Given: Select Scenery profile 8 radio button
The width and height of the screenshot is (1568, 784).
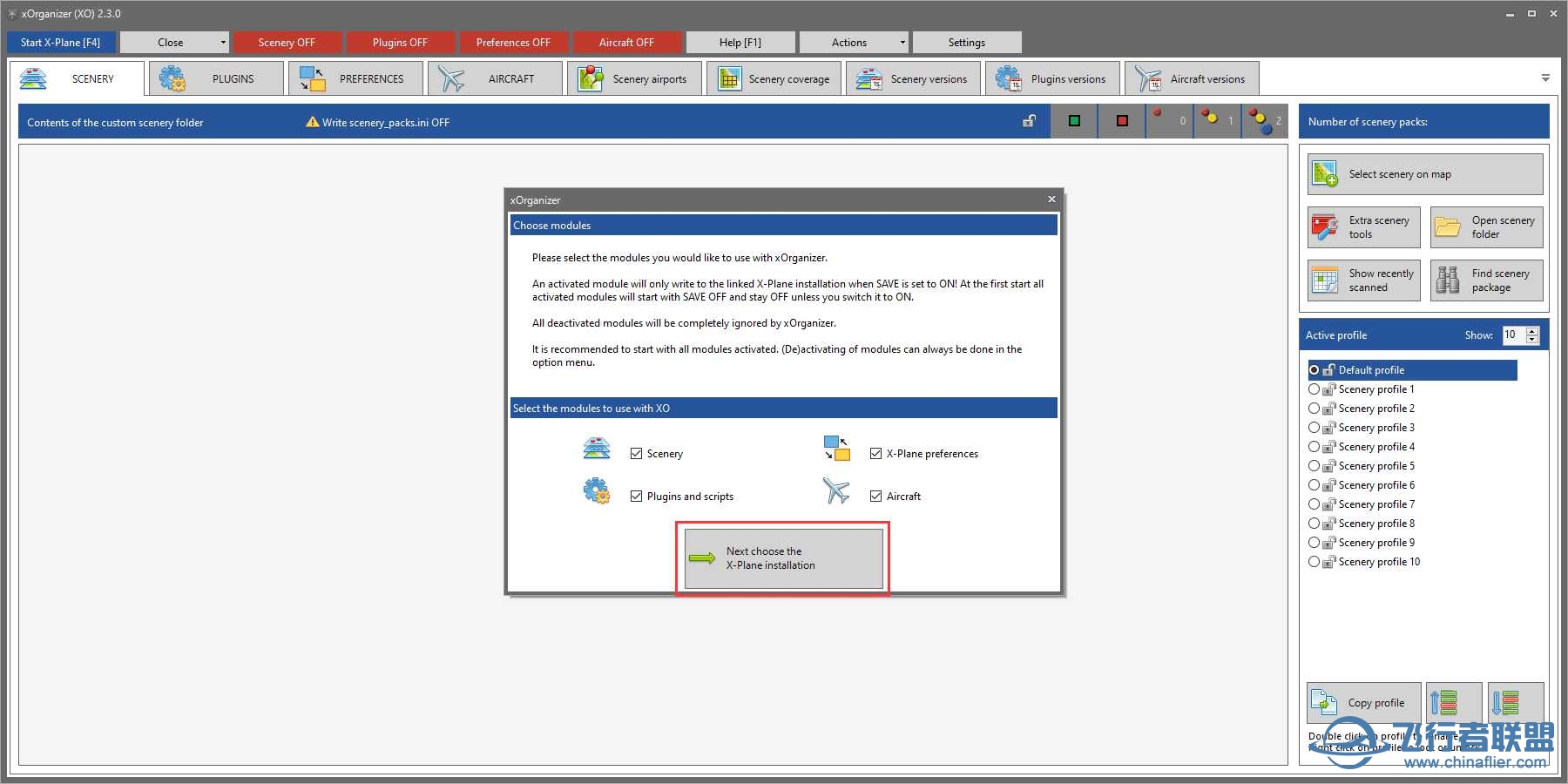Looking at the screenshot, I should (1314, 524).
